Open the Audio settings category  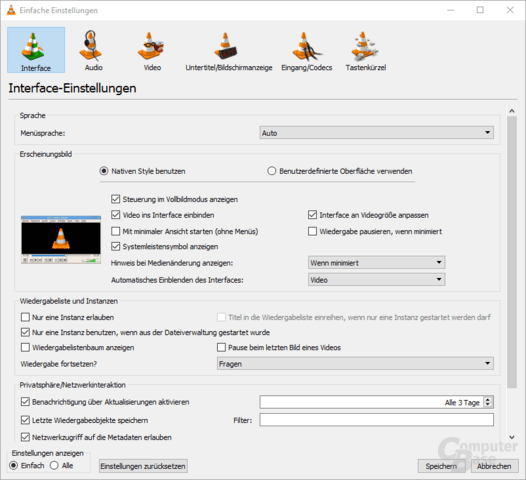coord(93,50)
